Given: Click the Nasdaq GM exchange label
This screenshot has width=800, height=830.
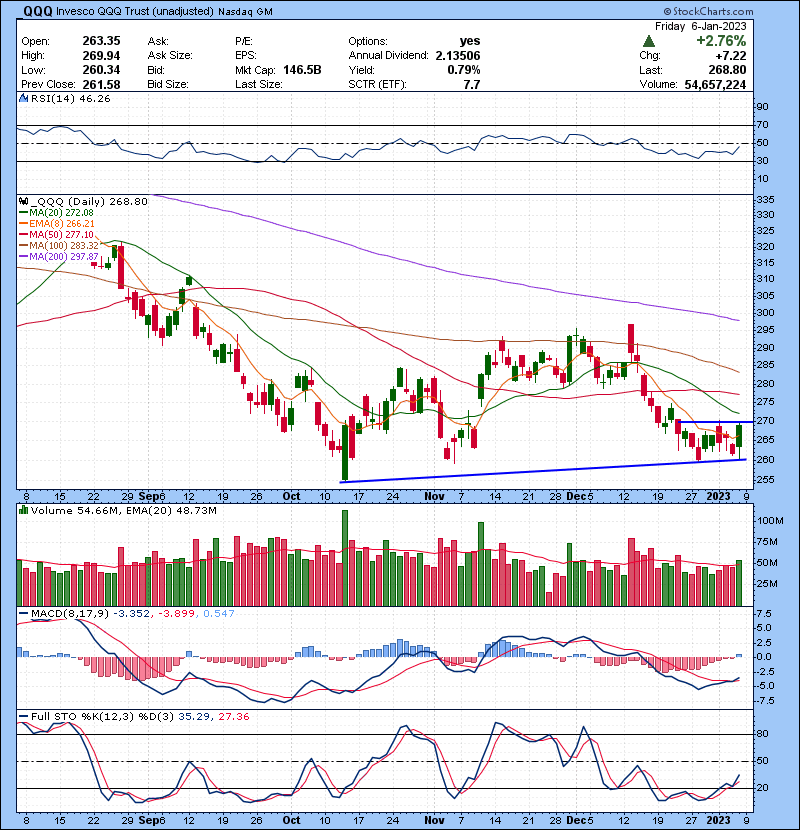Looking at the screenshot, I should pyautogui.click(x=245, y=11).
